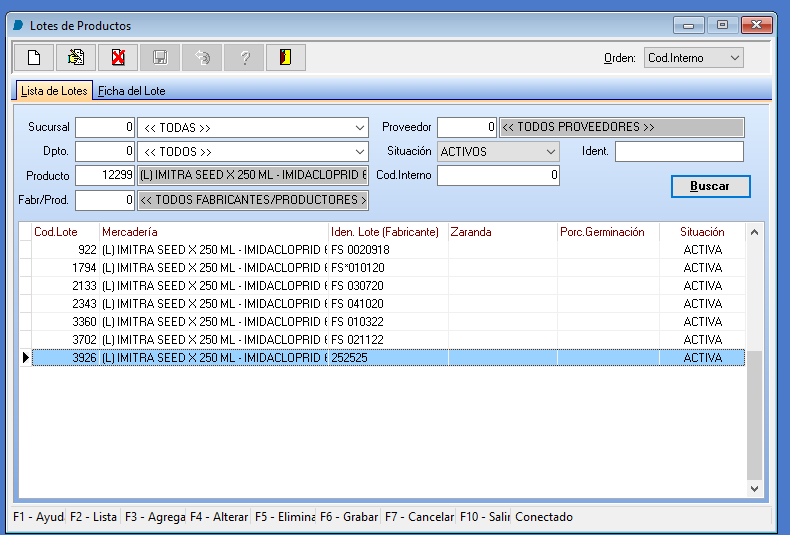Click F6 - Grabar in status bar
The height and width of the screenshot is (535, 790).
pos(349,517)
